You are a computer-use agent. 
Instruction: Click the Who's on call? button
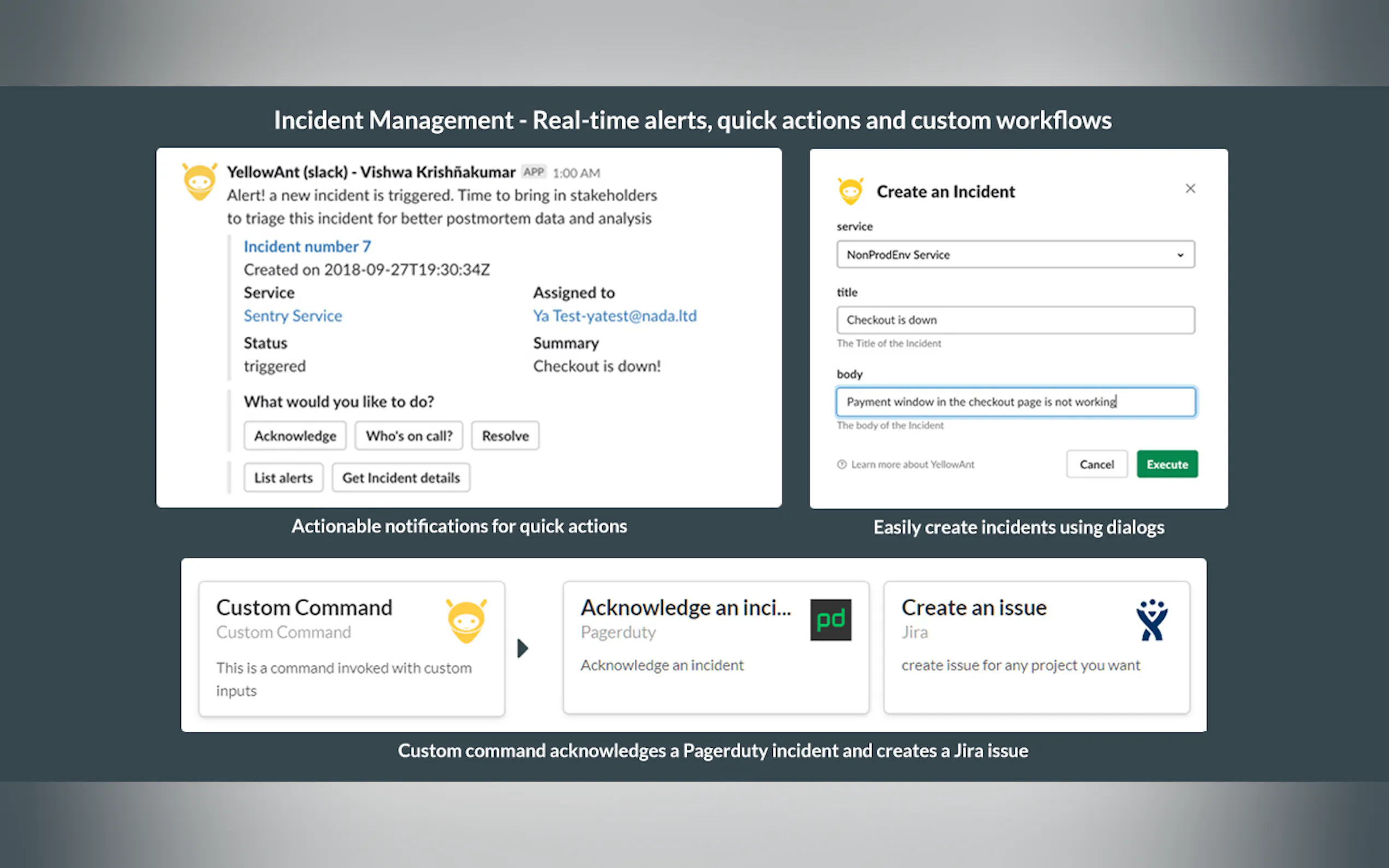click(409, 436)
